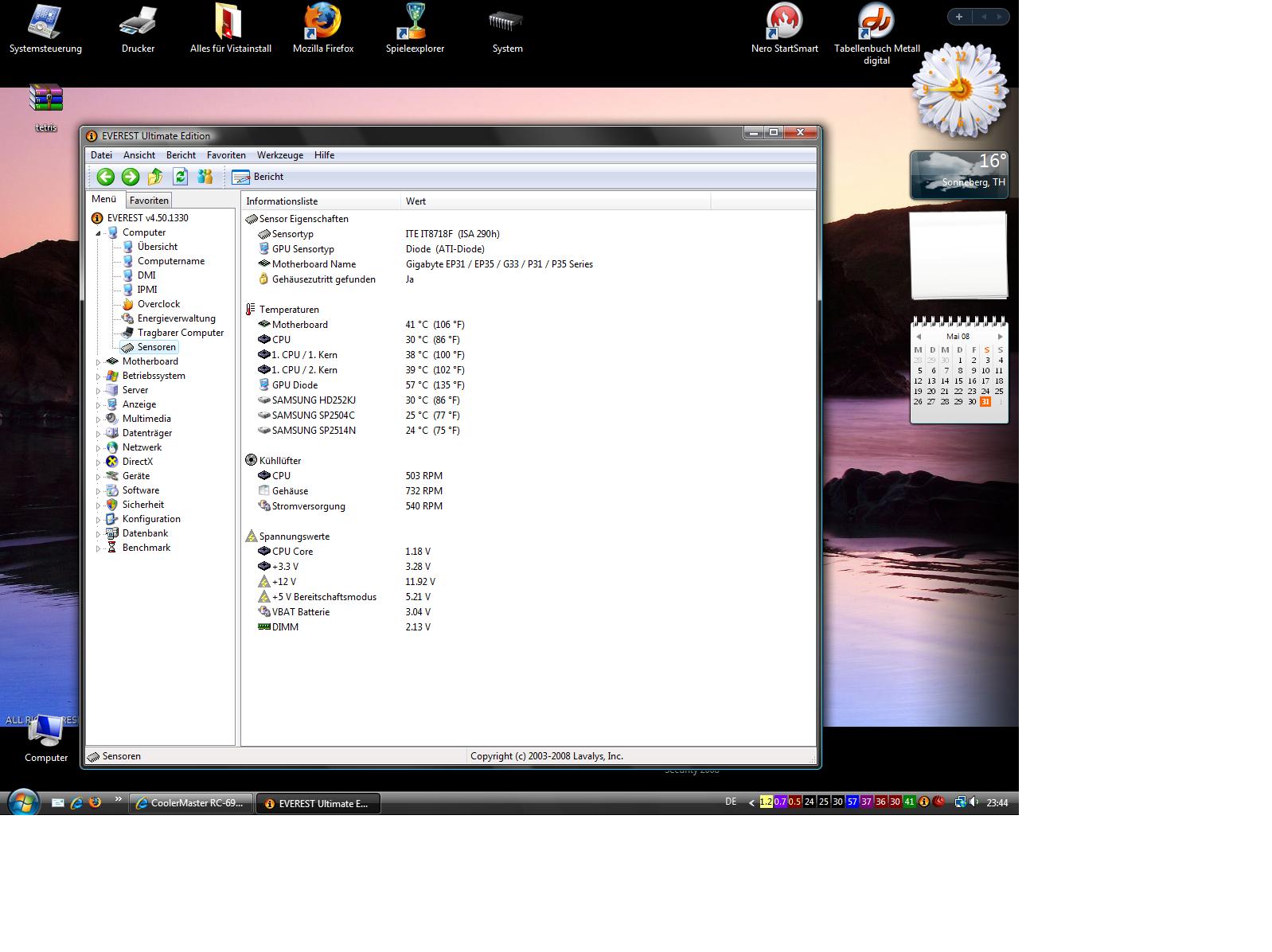Click the green Back arrow in EVEREST toolbar
The width and height of the screenshot is (1272, 952).
click(106, 177)
